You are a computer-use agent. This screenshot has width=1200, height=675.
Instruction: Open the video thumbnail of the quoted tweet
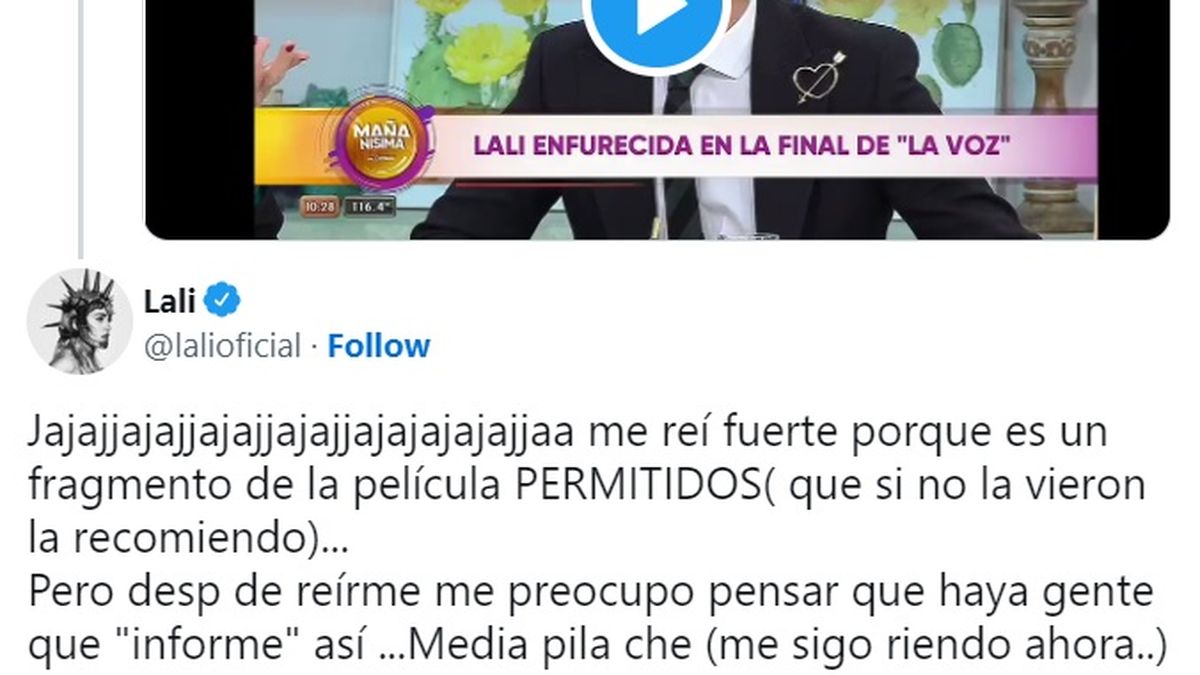657,119
